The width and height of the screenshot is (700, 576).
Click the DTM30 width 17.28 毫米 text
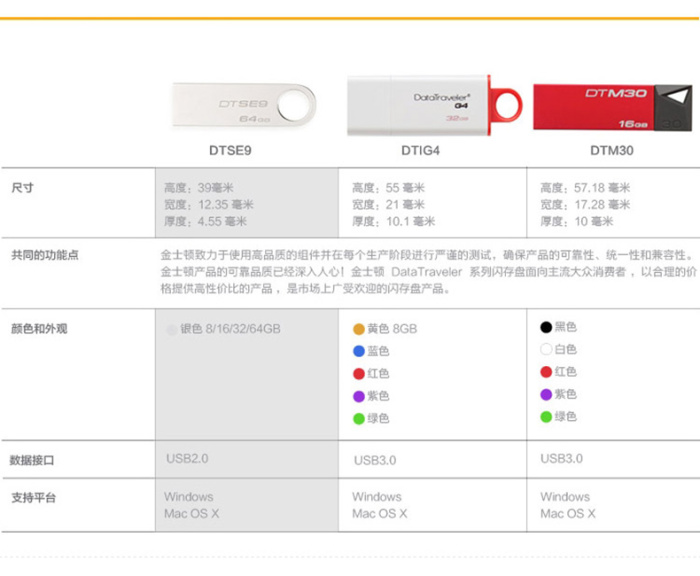point(585,205)
